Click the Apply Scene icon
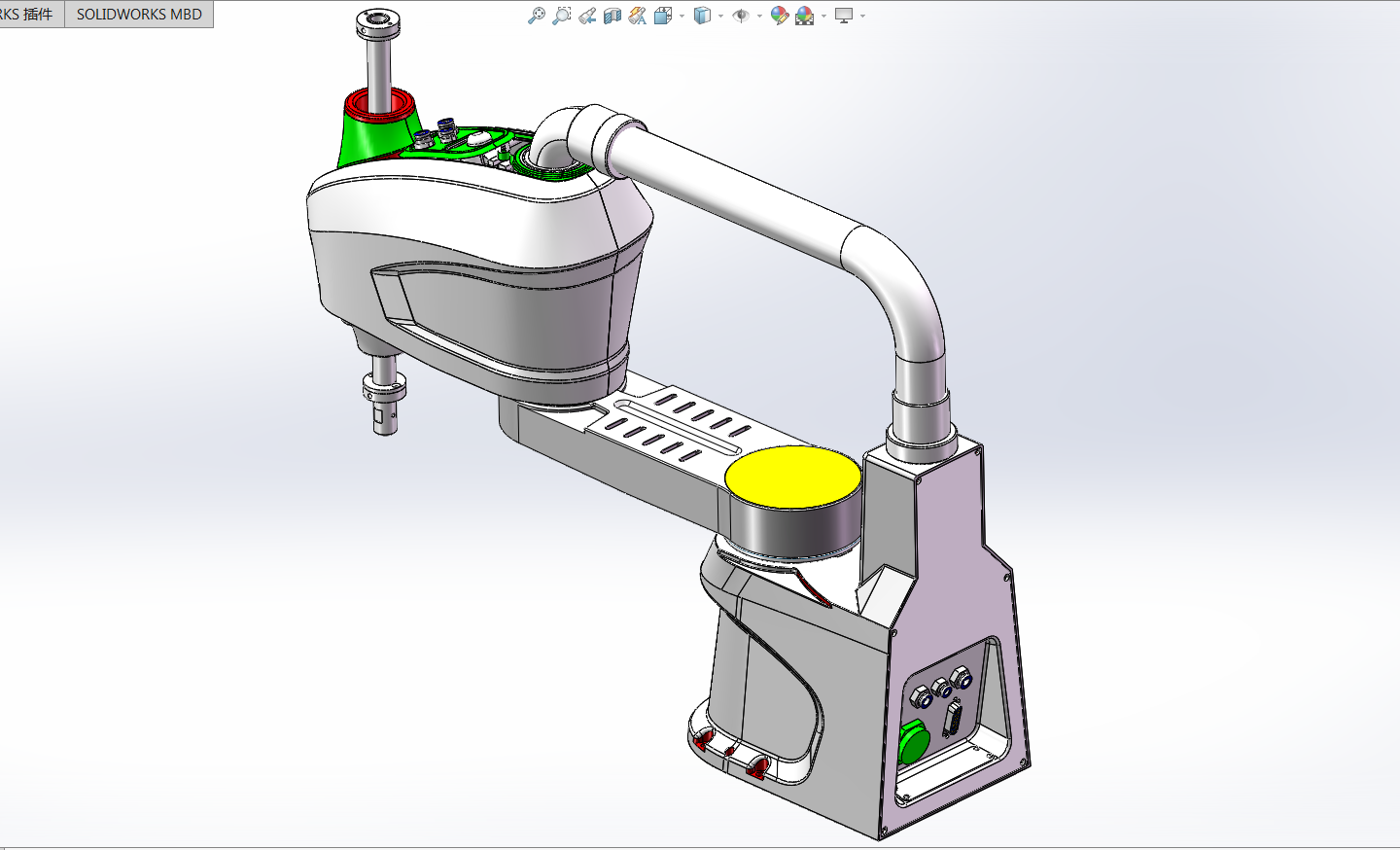 click(x=804, y=16)
